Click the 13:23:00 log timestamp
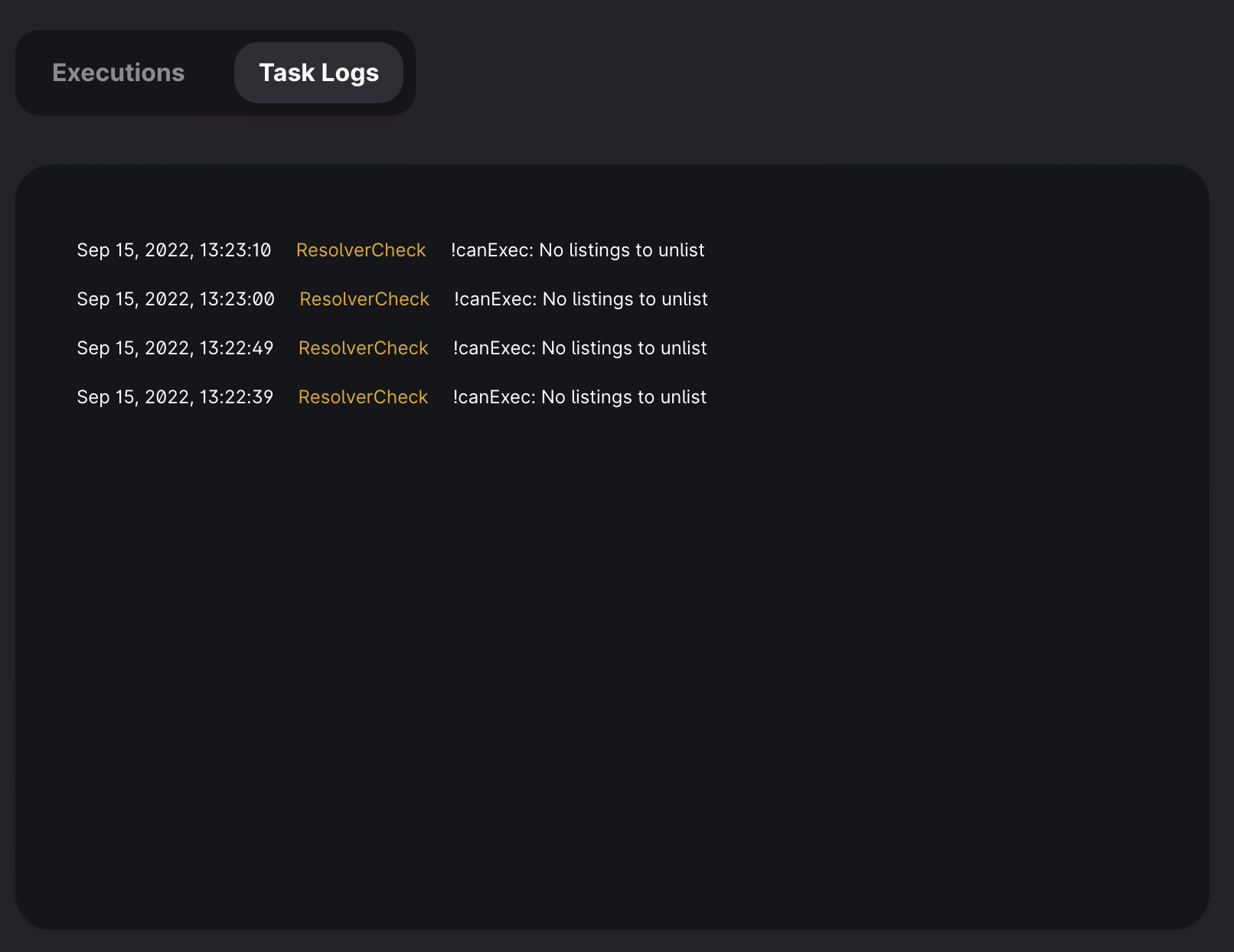 click(x=175, y=299)
